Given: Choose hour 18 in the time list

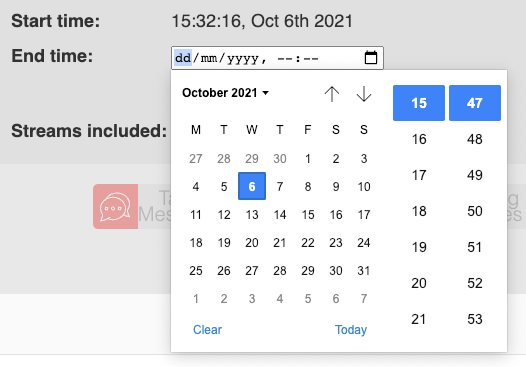Looking at the screenshot, I should coord(419,211).
